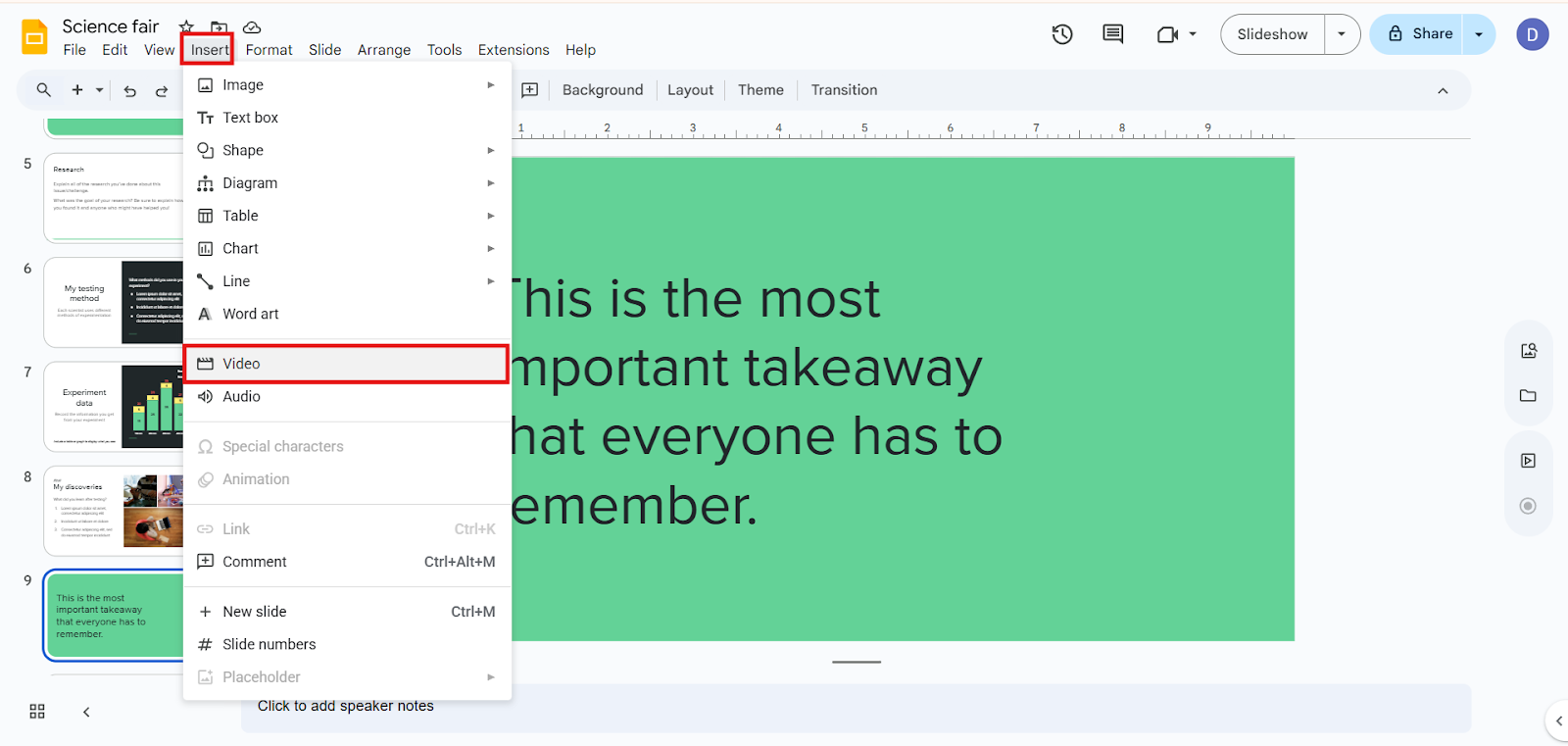The image size is (1568, 746).
Task: Open the account avatar D
Action: coord(1533,34)
